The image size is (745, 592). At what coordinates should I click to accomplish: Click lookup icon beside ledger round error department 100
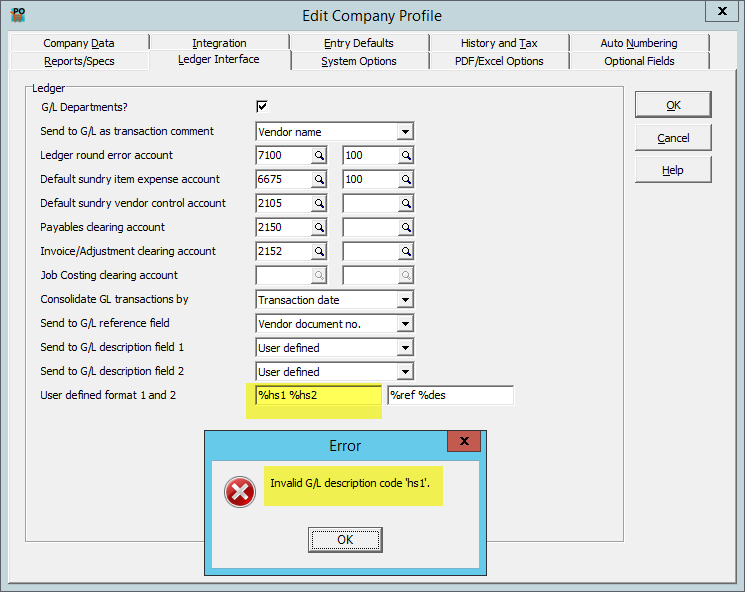coord(406,156)
